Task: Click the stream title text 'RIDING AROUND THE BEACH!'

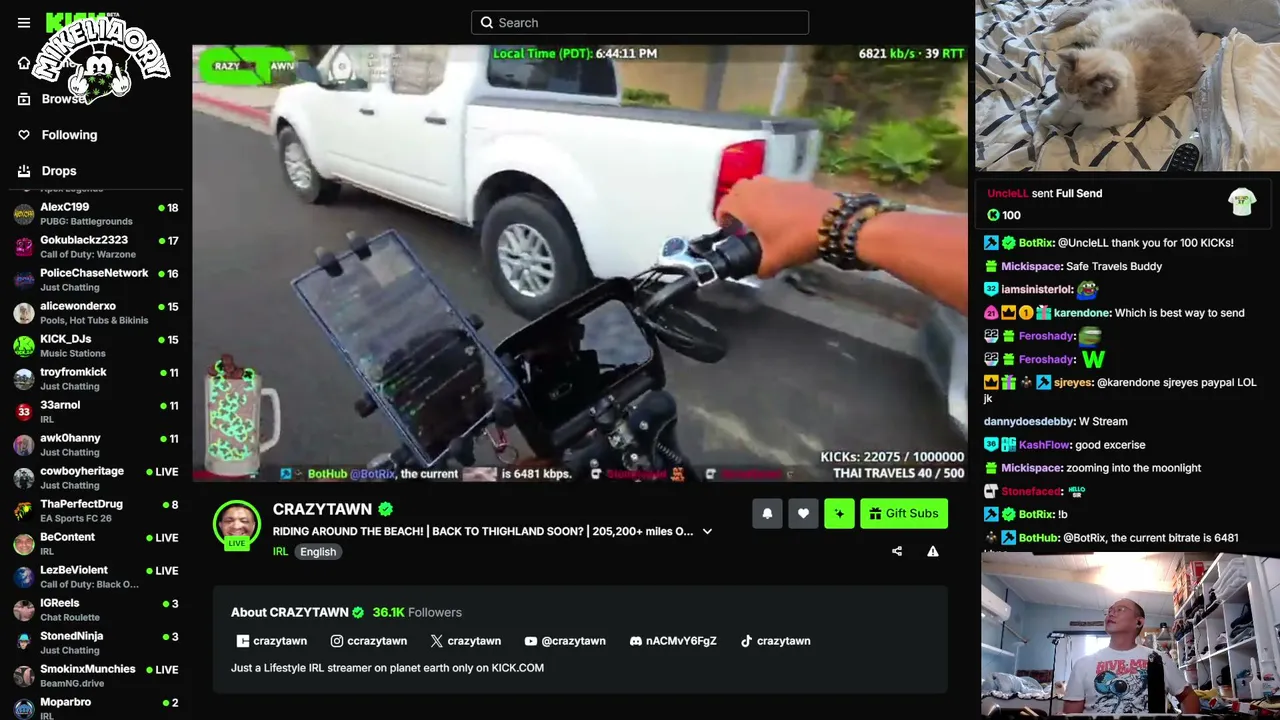Action: click(x=349, y=531)
